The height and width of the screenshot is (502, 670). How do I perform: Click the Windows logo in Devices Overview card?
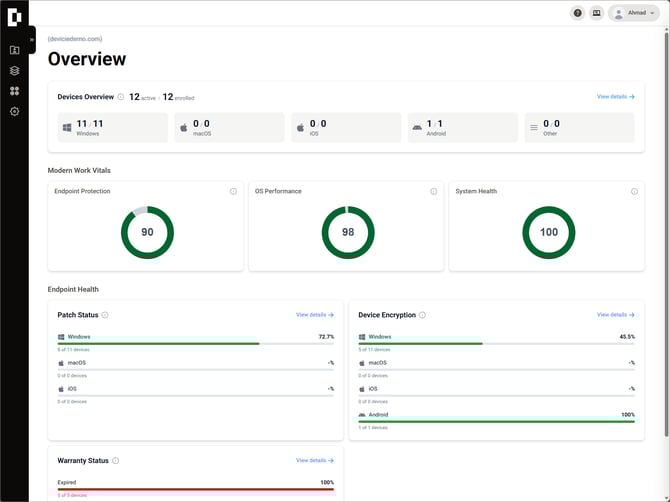click(67, 128)
